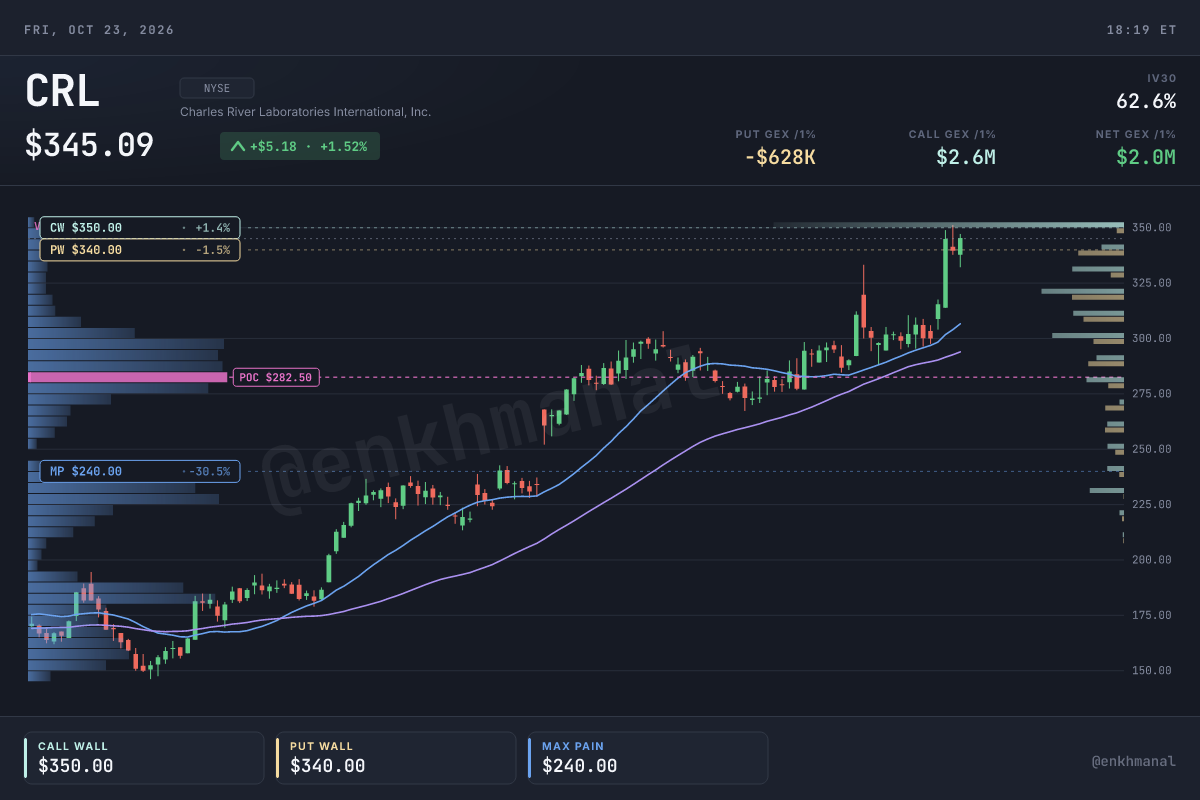
Task: Click the Max Pain $240.00 card
Action: click(648, 758)
